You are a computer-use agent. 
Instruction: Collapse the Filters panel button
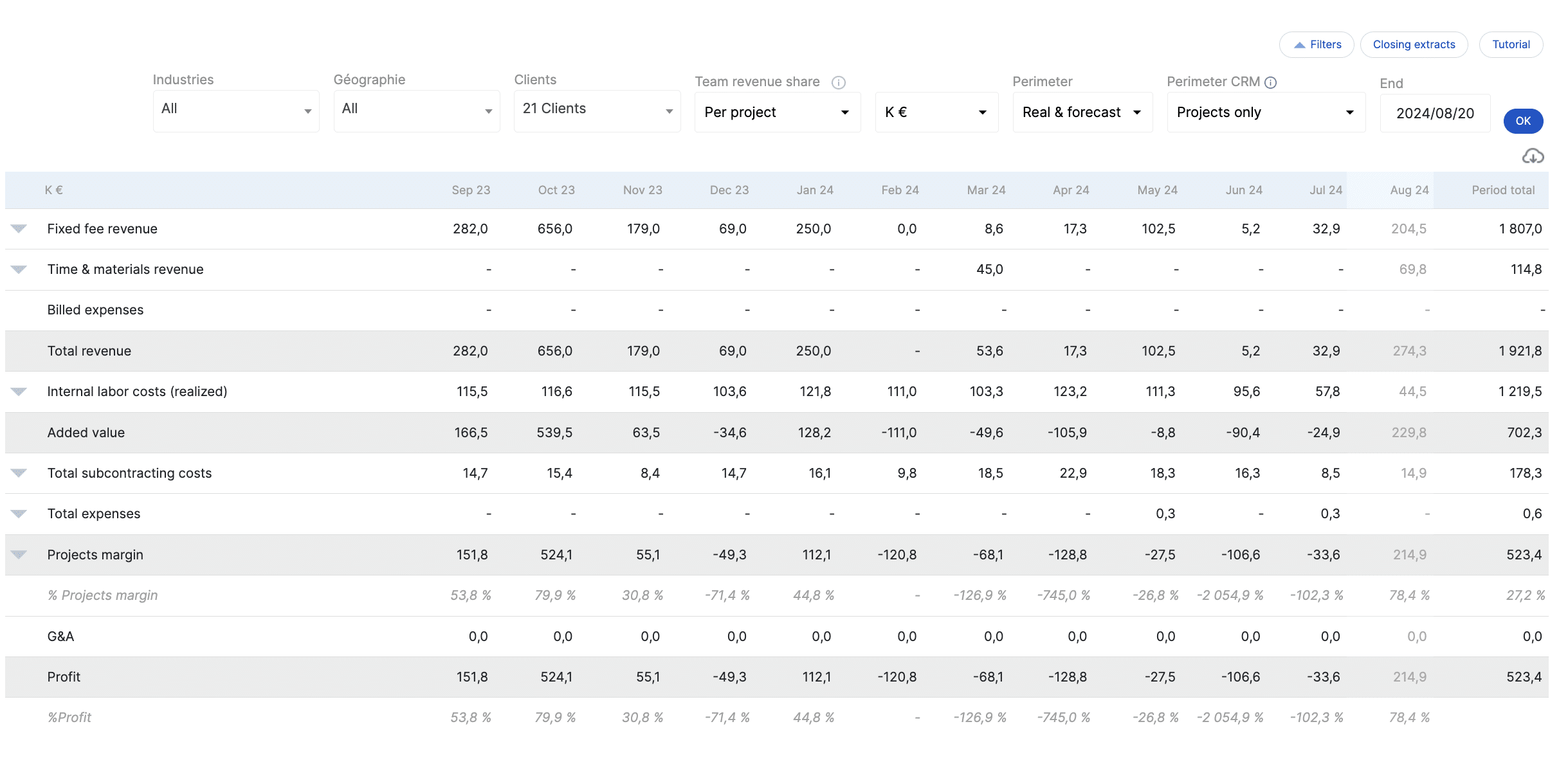point(1317,45)
